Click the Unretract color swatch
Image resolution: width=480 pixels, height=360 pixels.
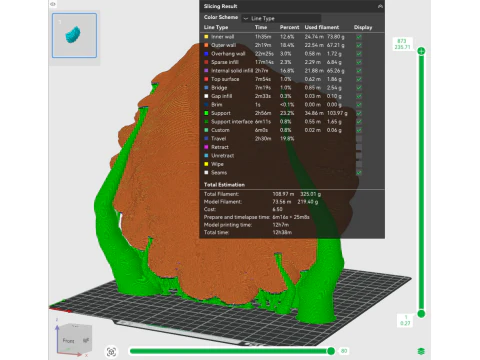(206, 156)
